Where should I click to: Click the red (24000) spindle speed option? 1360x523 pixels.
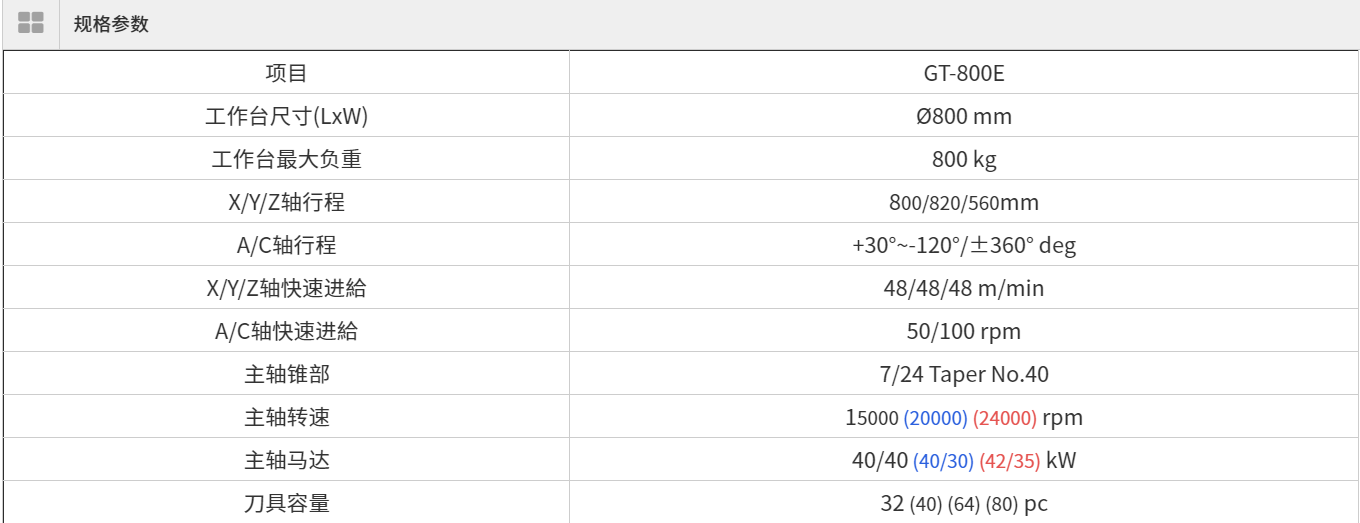pyautogui.click(x=1004, y=418)
